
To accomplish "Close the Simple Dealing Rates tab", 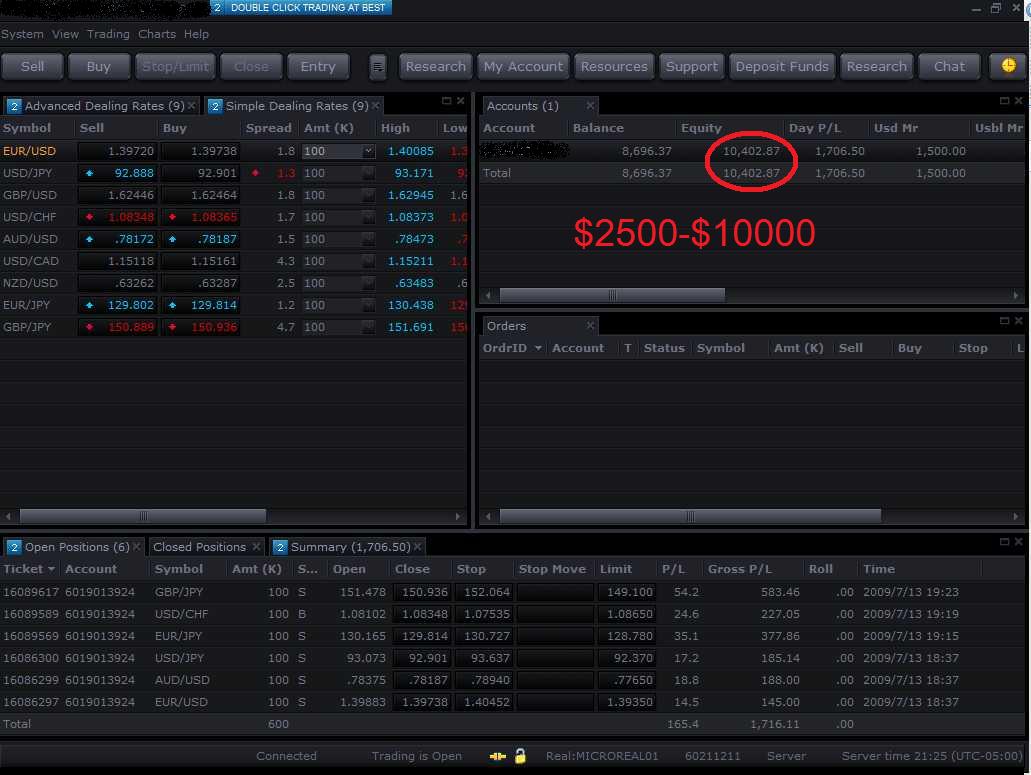I will pos(375,105).
